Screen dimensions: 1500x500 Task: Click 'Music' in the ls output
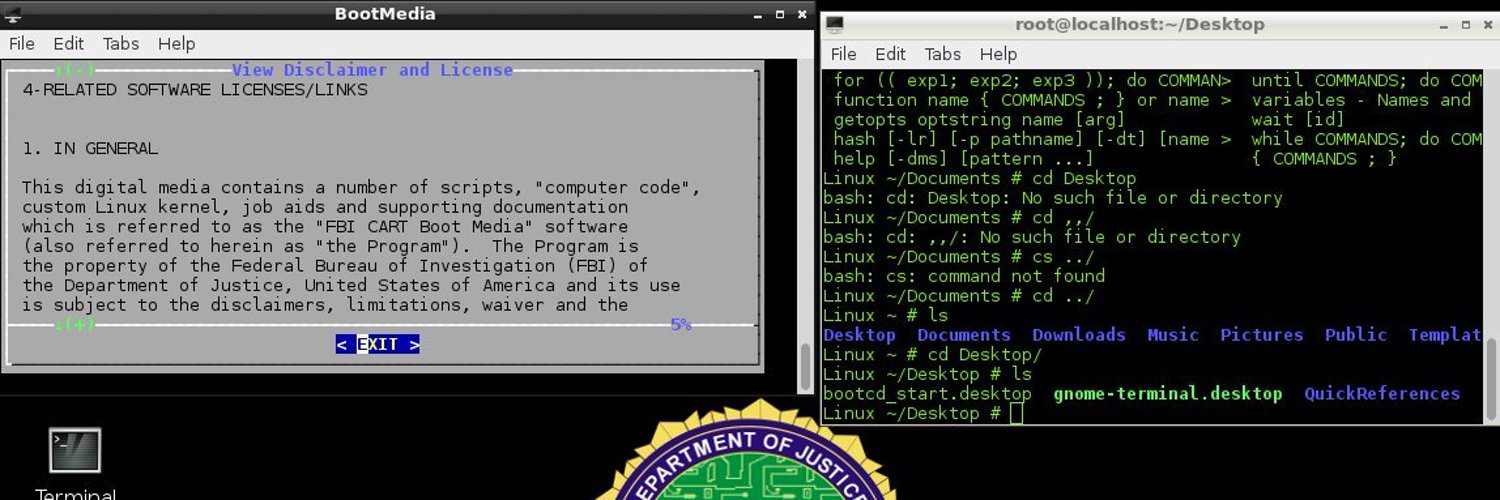click(x=1173, y=335)
